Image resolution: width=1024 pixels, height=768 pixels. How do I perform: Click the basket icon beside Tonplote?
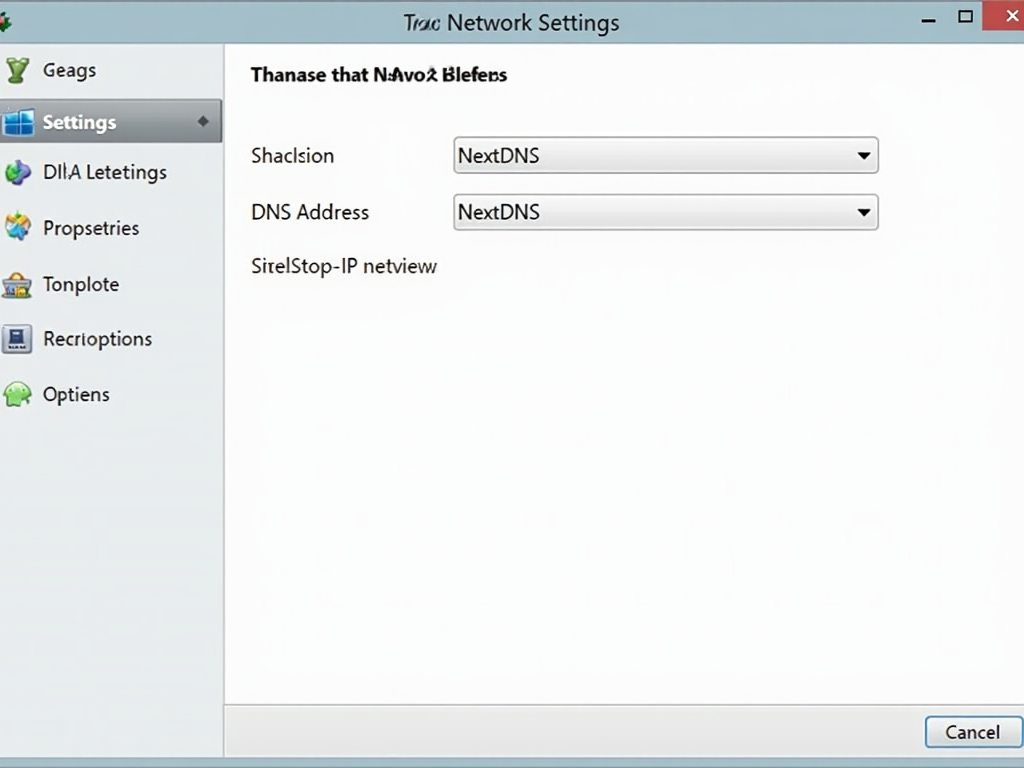pyautogui.click(x=17, y=285)
